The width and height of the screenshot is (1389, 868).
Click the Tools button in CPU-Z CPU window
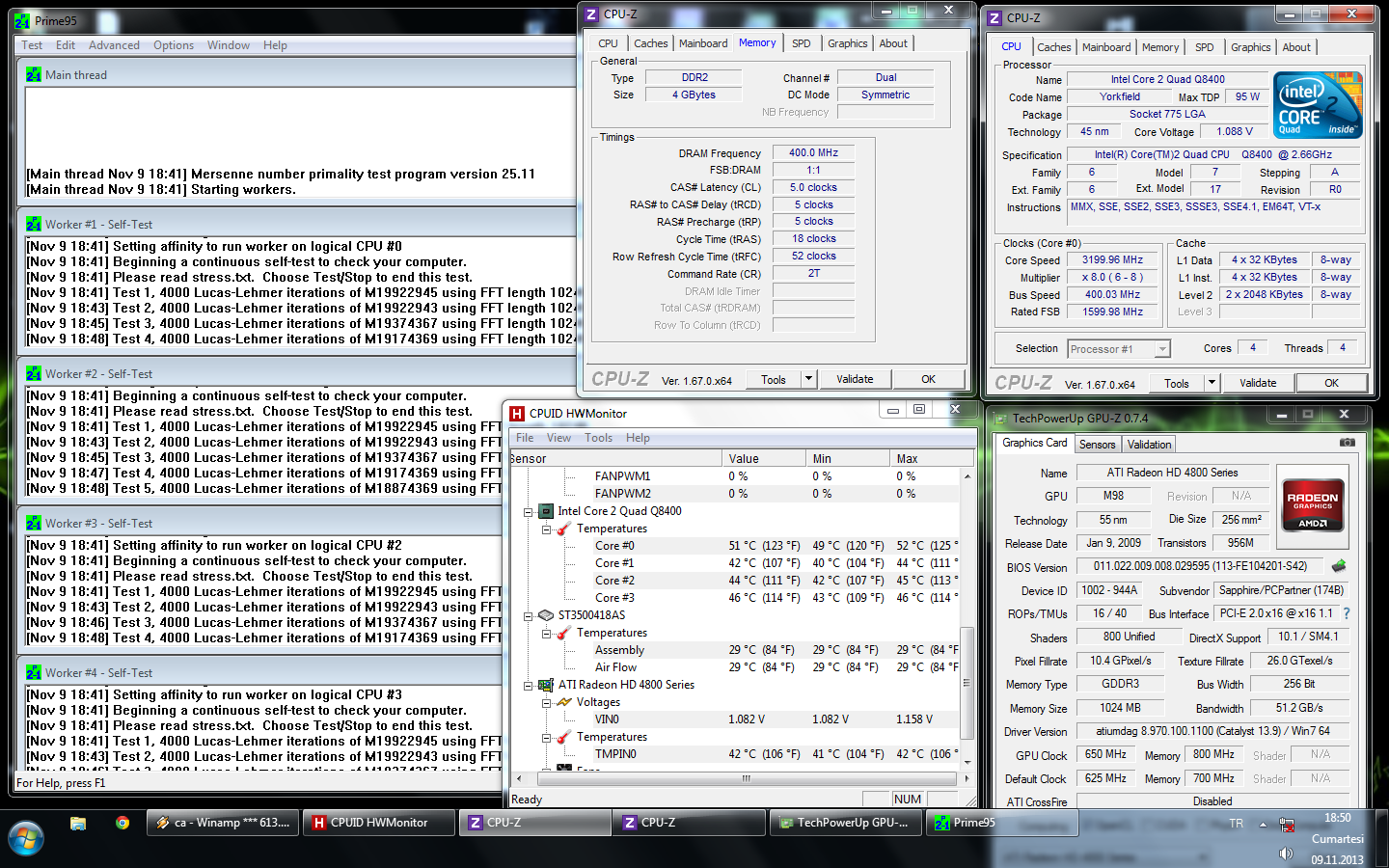pos(1177,383)
